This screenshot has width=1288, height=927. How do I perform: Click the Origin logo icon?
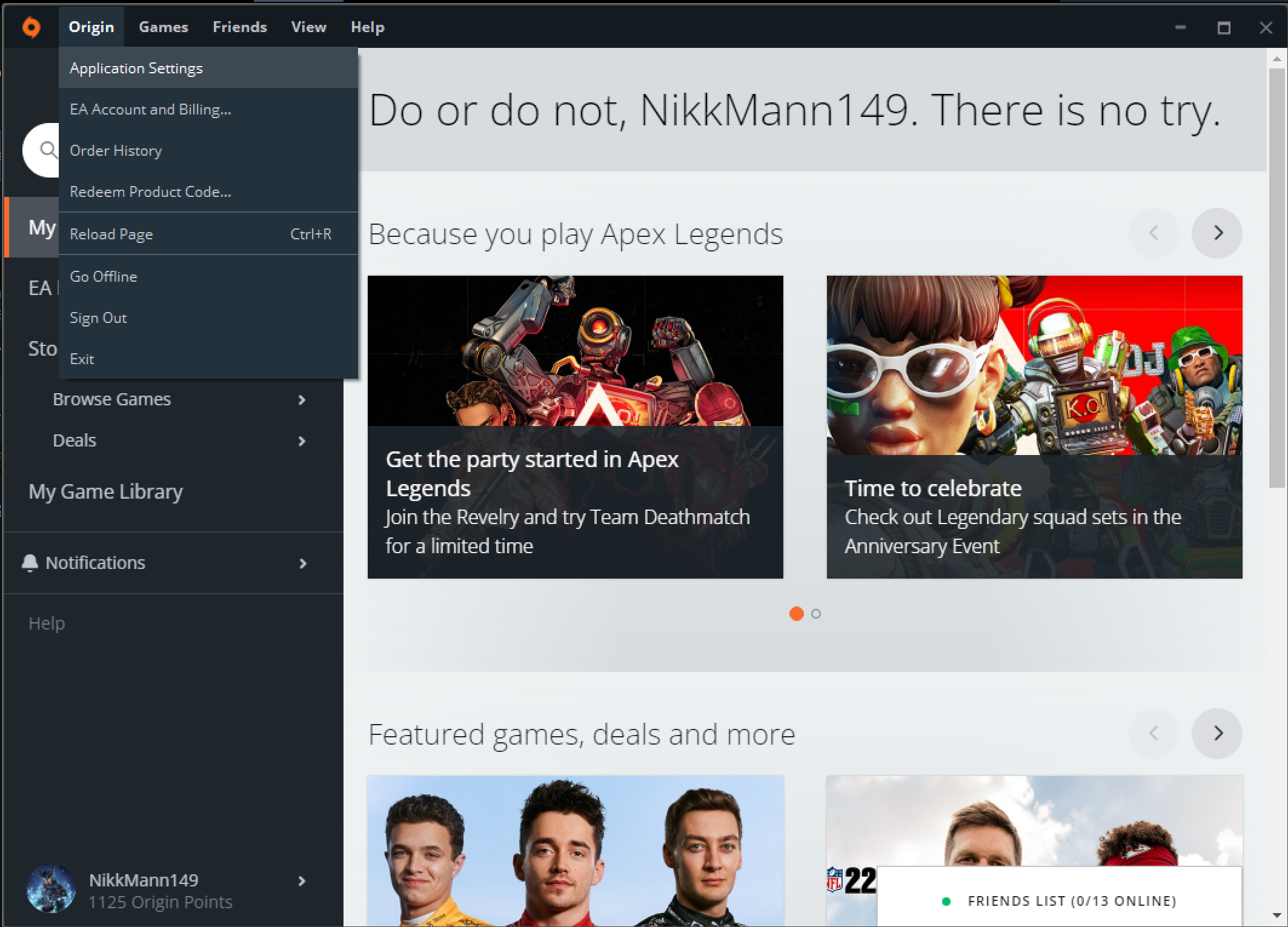pyautogui.click(x=31, y=27)
